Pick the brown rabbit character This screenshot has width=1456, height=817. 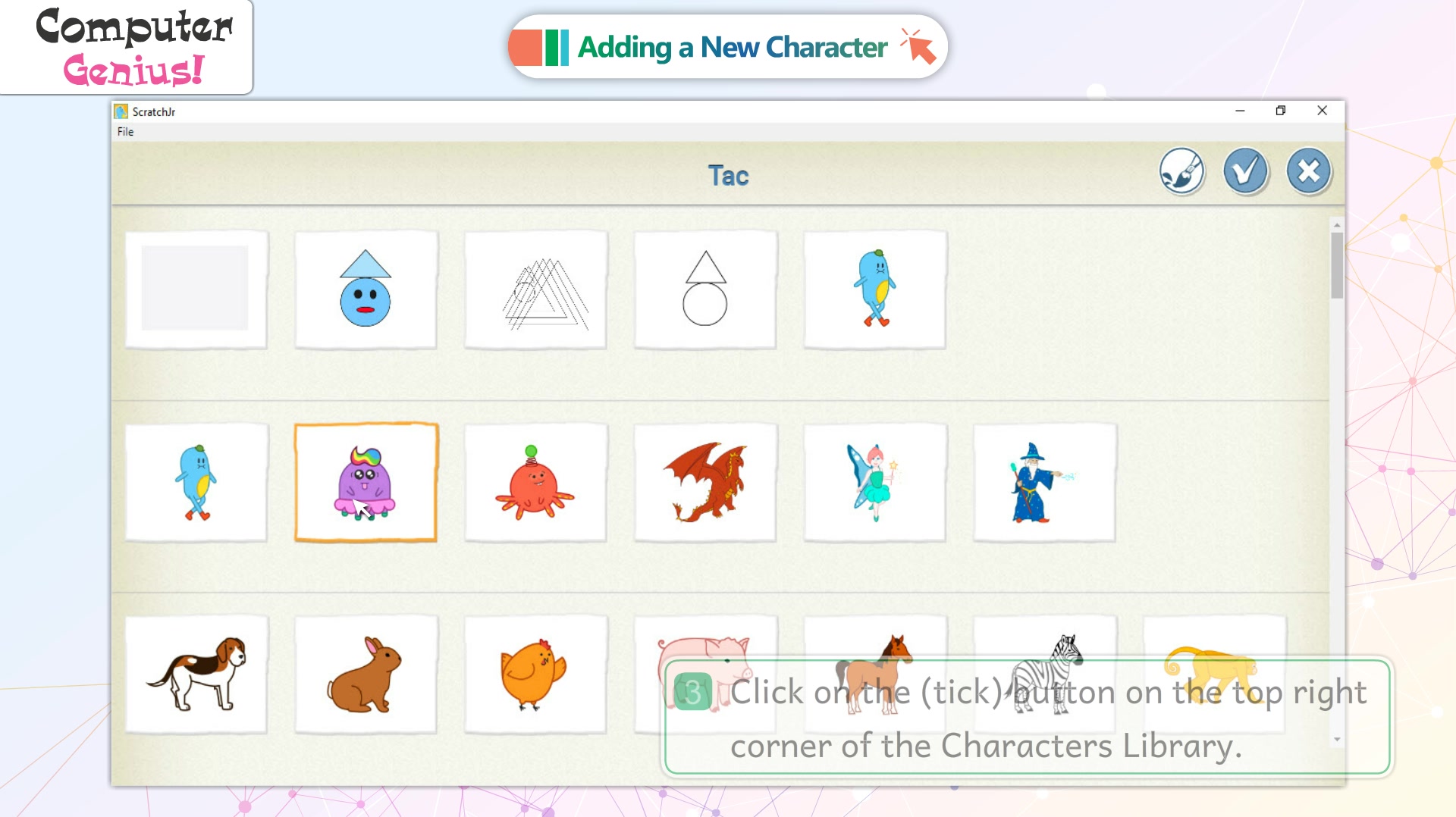click(366, 674)
